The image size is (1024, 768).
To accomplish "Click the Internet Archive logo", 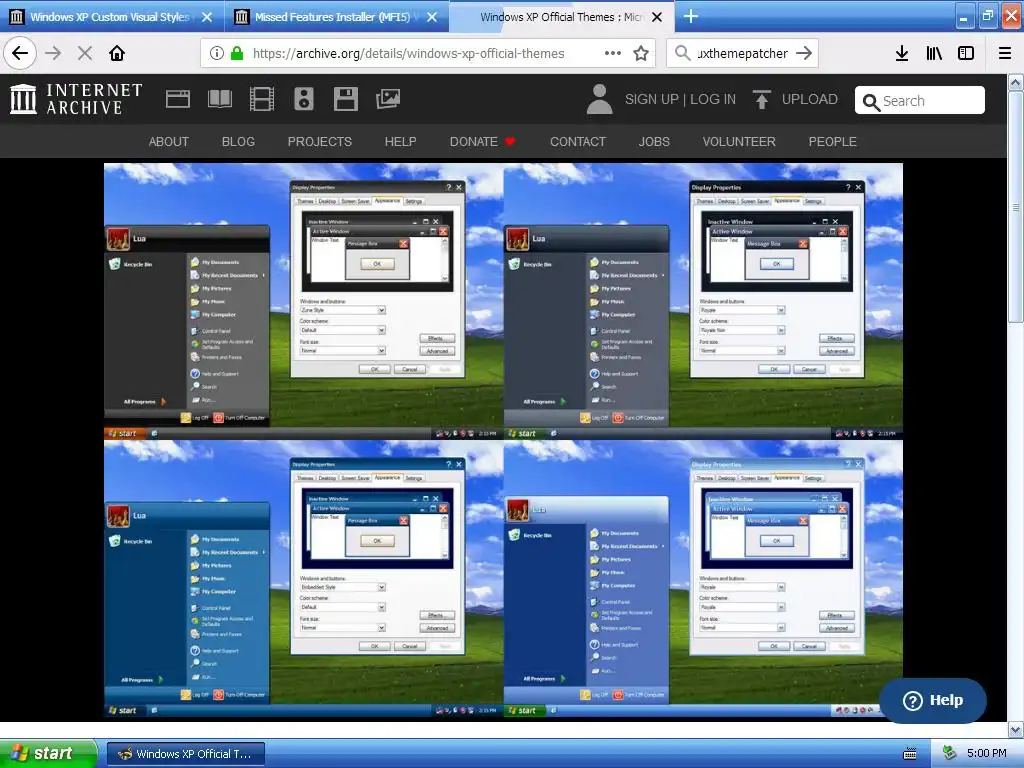I will (76, 99).
